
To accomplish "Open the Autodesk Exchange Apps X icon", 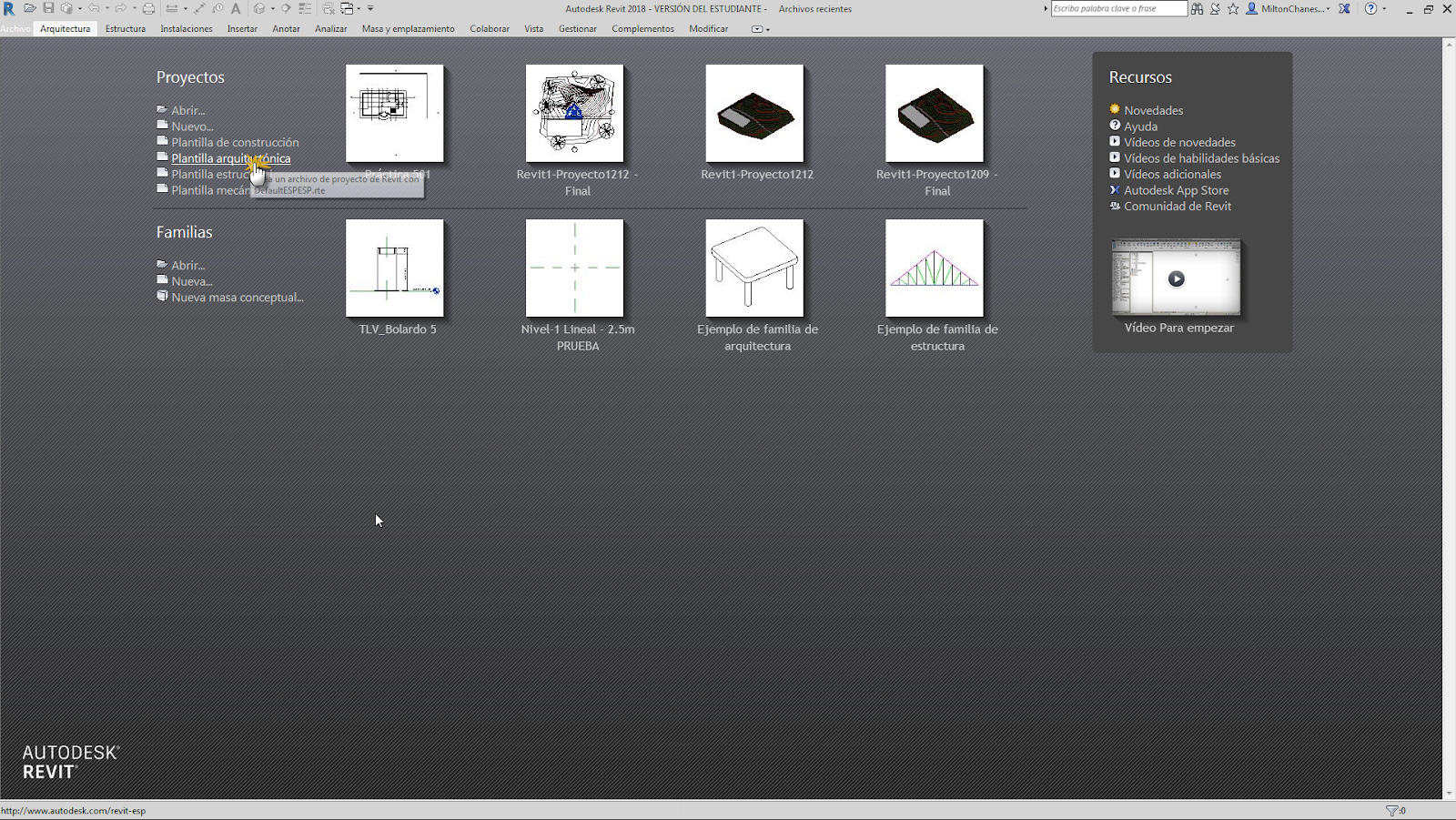I will coord(1344,8).
